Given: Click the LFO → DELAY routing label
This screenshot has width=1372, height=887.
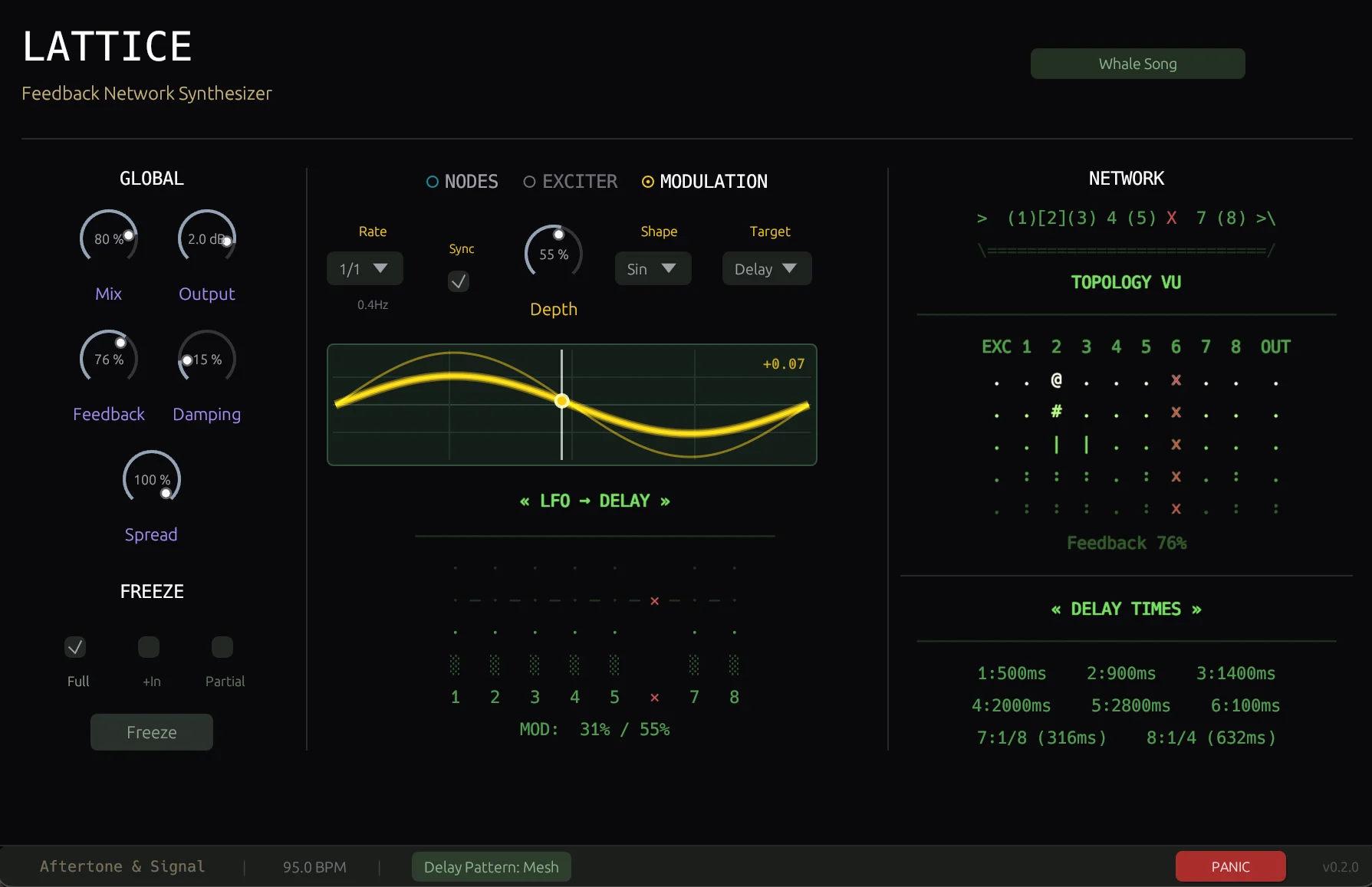Looking at the screenshot, I should 594,500.
